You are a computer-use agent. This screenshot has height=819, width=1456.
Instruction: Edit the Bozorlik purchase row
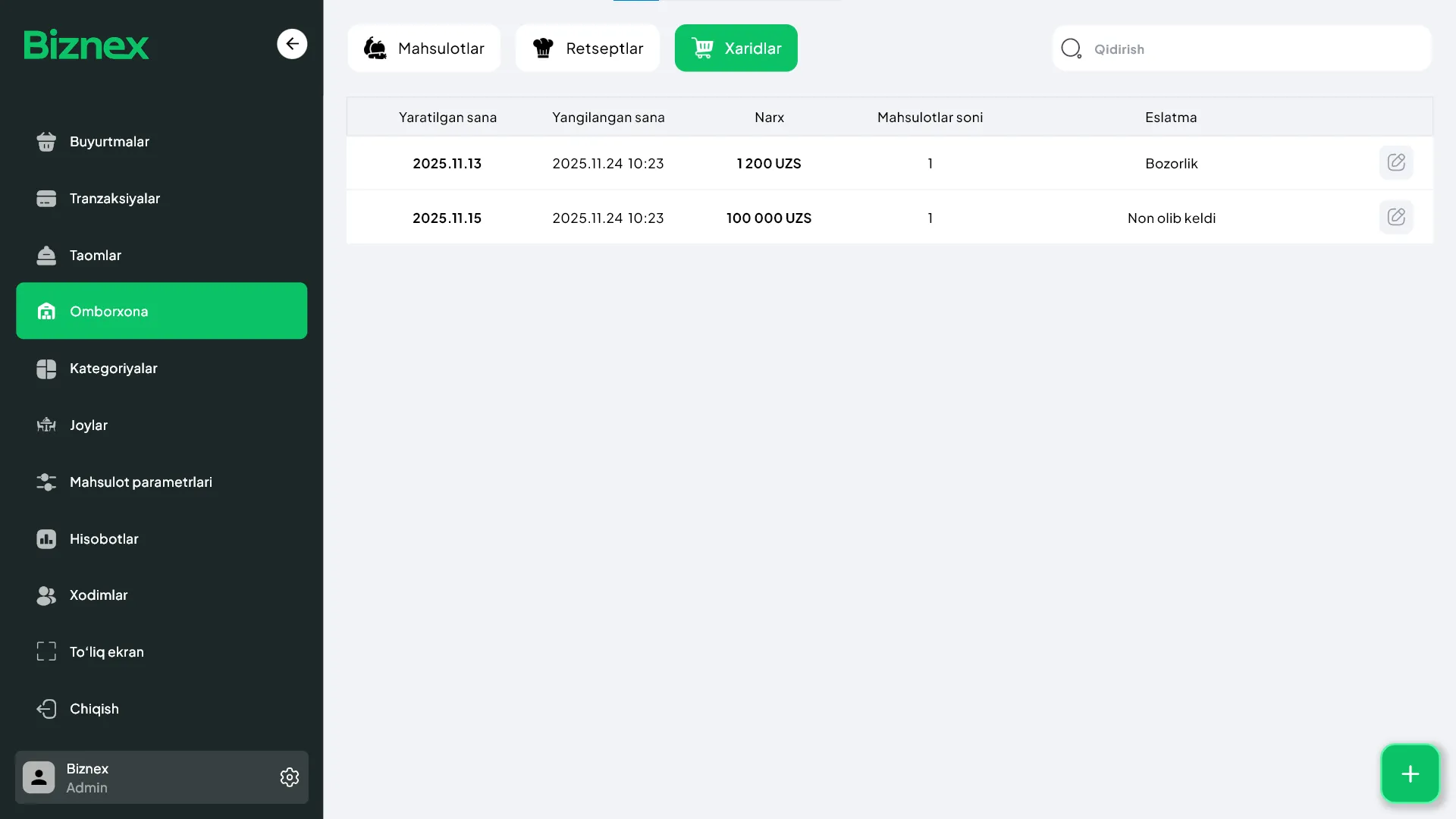(1395, 163)
